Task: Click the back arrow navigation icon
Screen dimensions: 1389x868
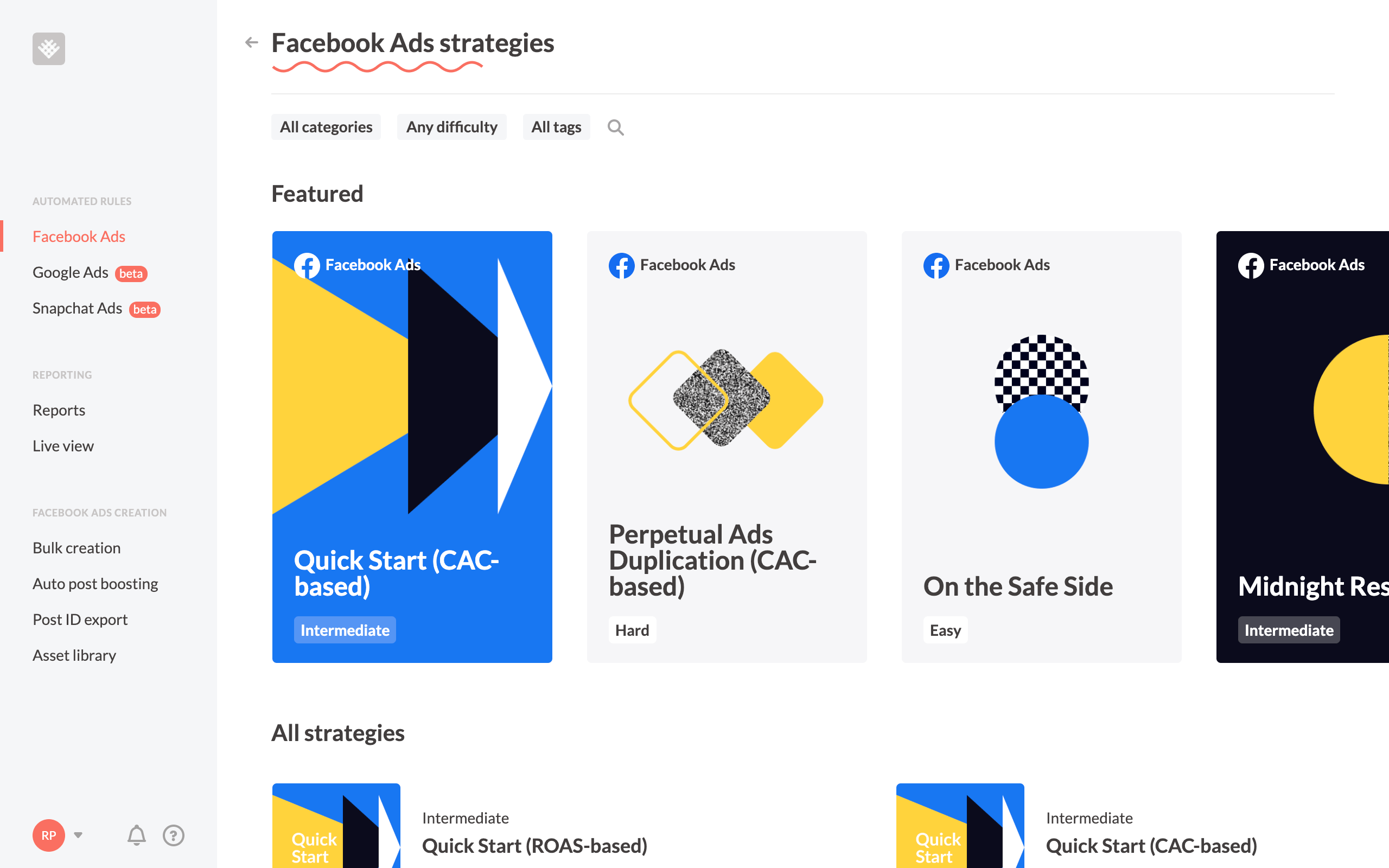Action: point(251,41)
